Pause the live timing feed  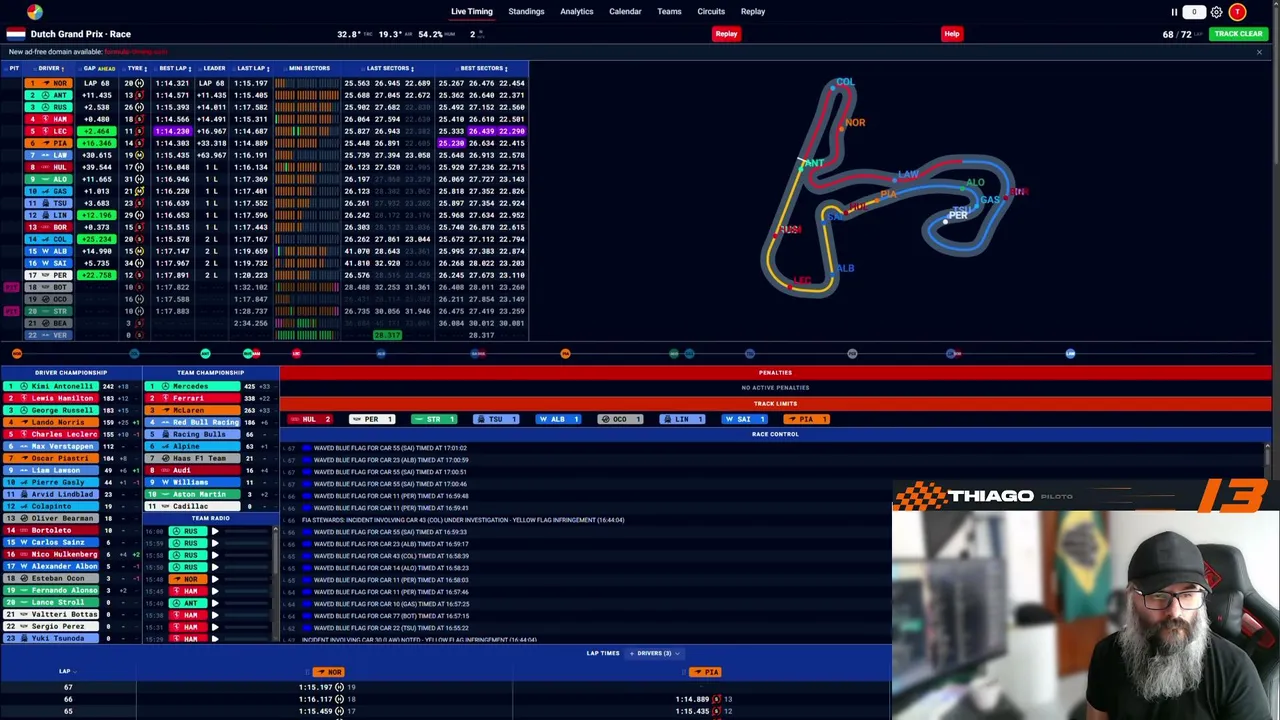click(x=1174, y=12)
